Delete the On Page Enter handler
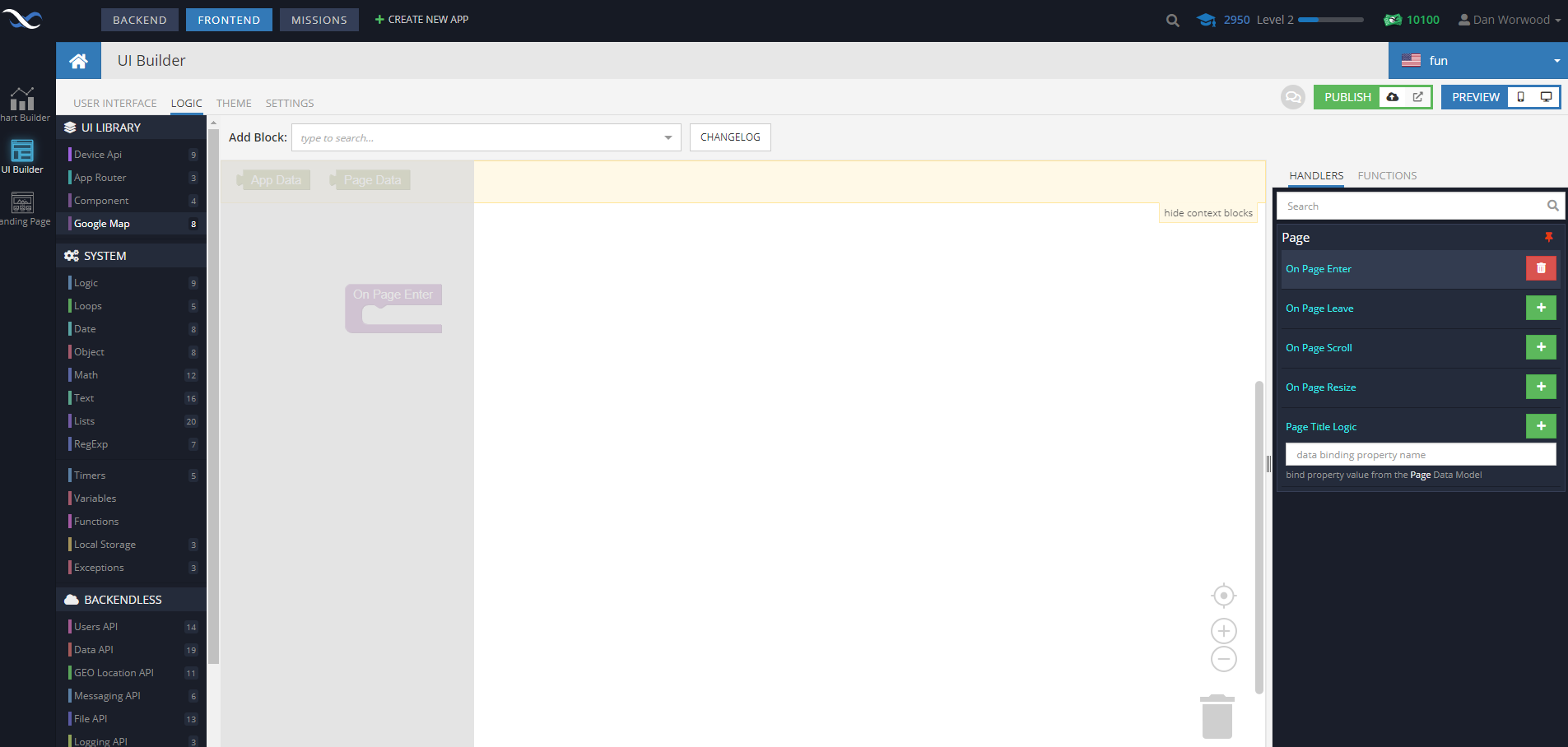 point(1541,268)
